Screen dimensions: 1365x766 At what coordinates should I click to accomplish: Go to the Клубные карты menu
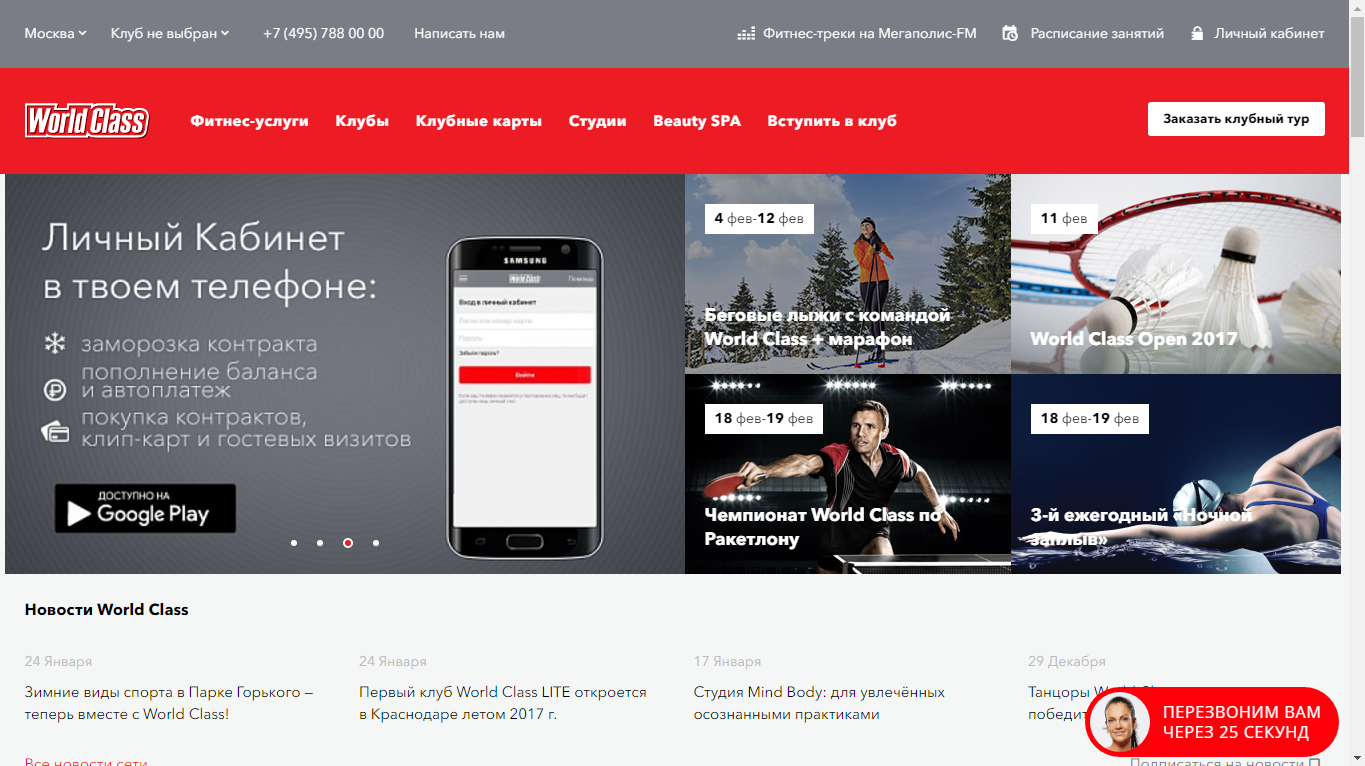pyautogui.click(x=478, y=121)
